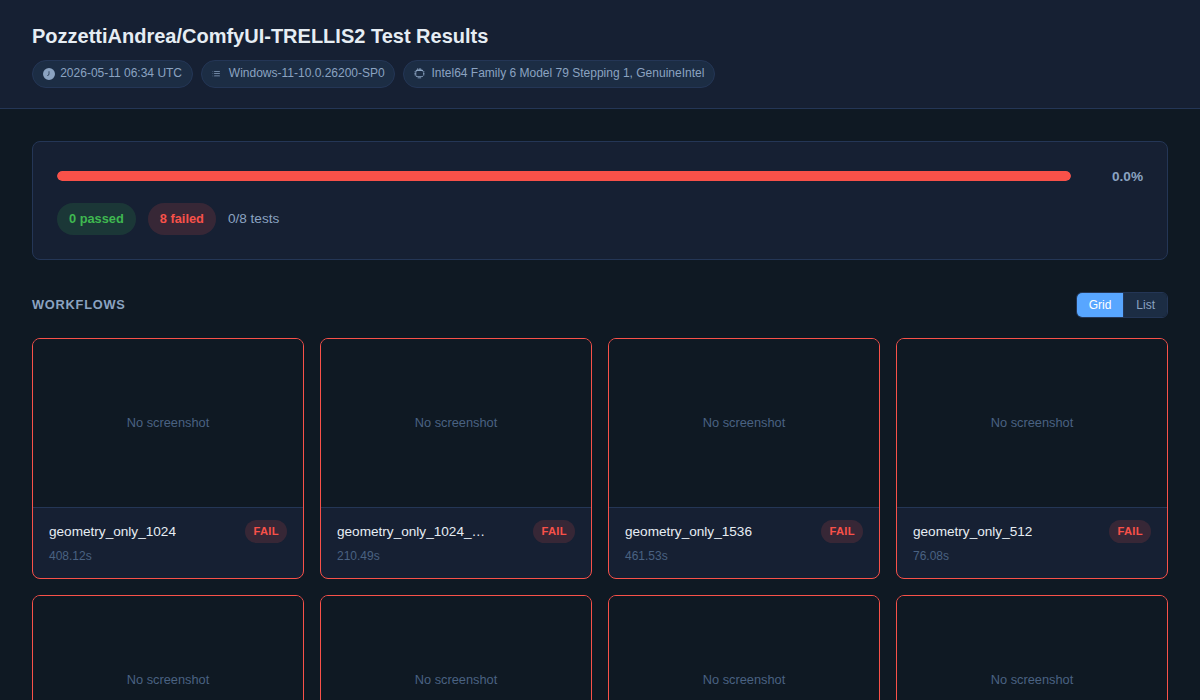This screenshot has width=1200, height=700.
Task: Click the truncated geometry_only_1024_… workflow name
Action: (x=411, y=532)
